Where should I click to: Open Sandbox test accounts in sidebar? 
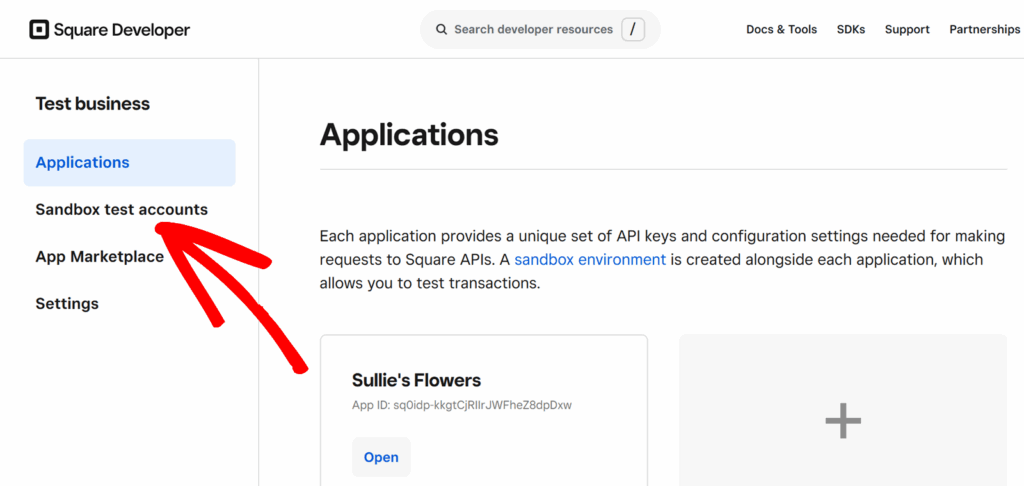(121, 210)
